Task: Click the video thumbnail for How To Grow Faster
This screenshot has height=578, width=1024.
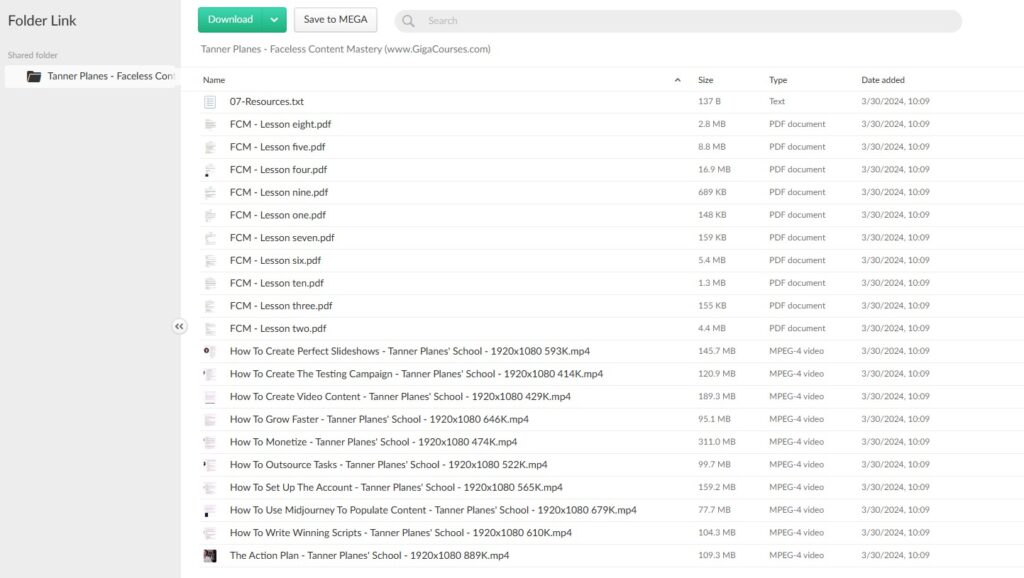Action: (x=211, y=419)
